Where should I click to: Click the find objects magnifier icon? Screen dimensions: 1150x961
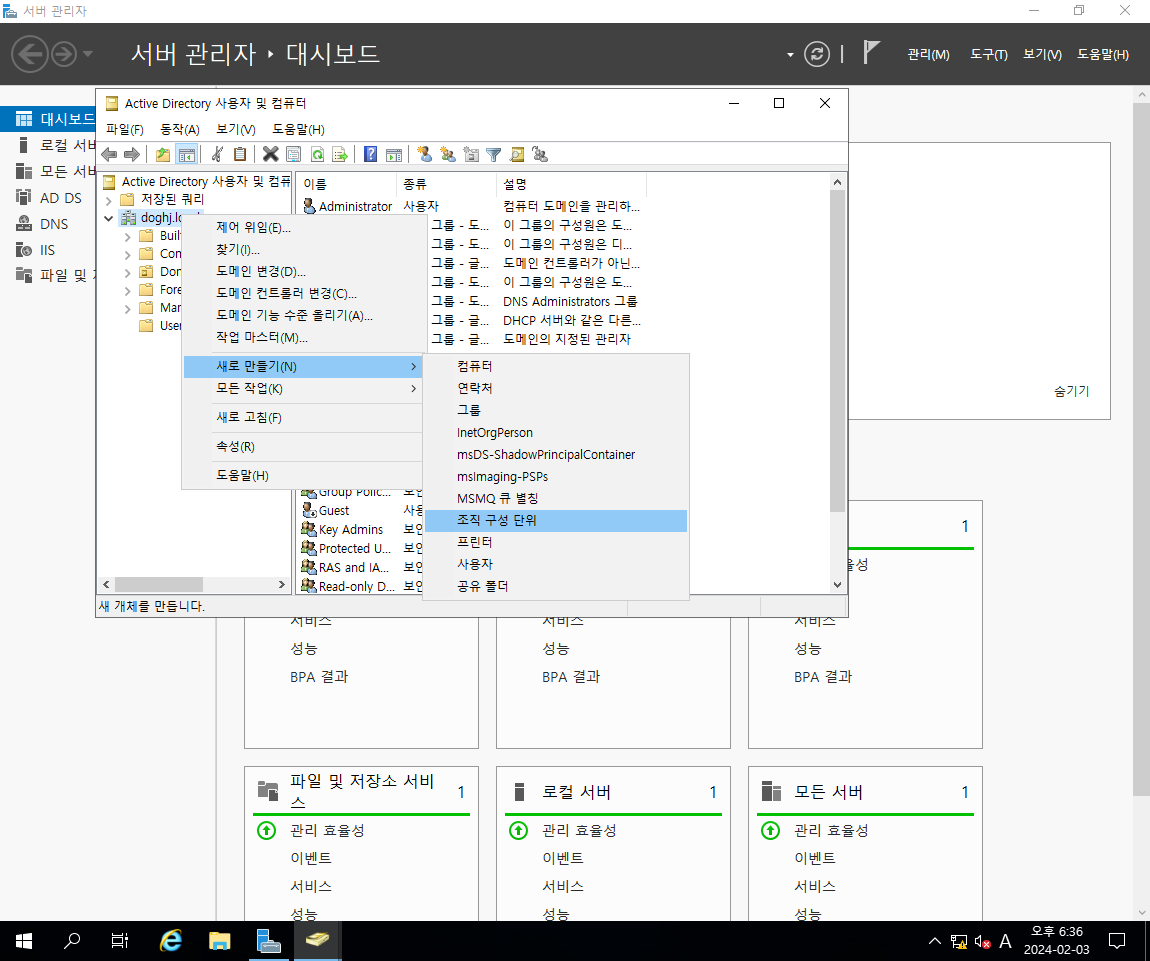pos(517,154)
